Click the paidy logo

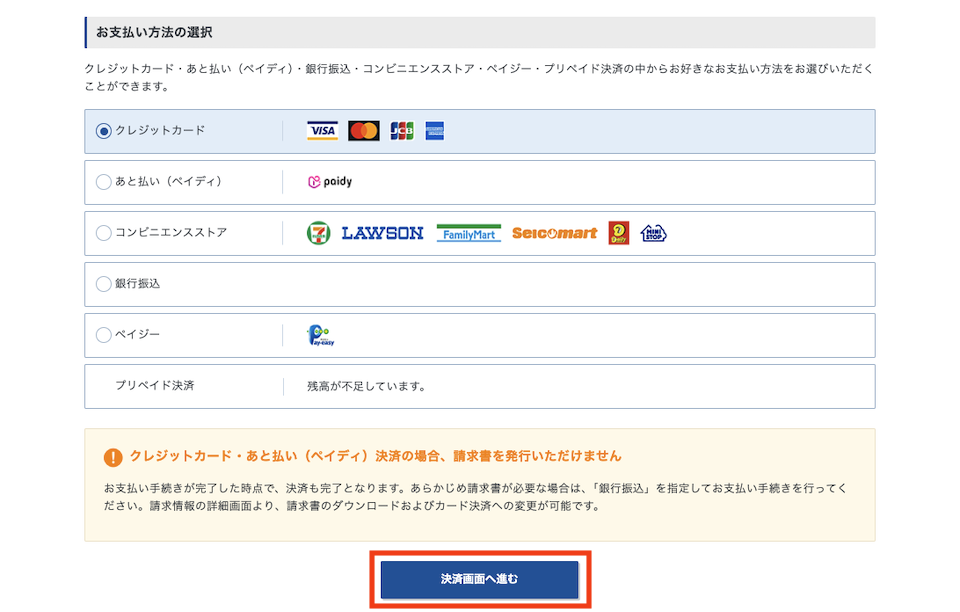pyautogui.click(x=330, y=182)
